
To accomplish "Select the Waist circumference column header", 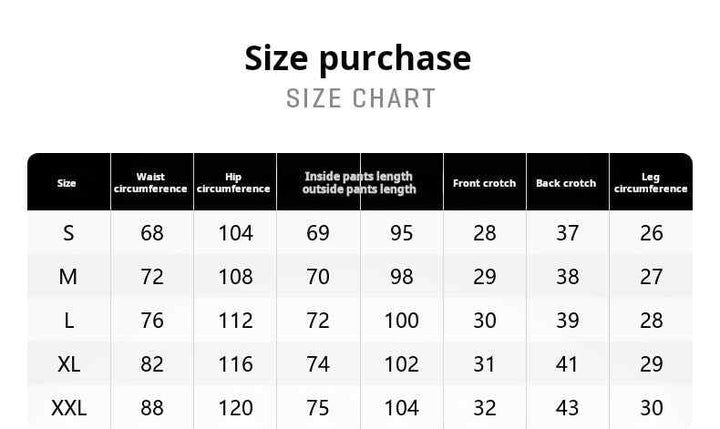I will (x=151, y=183).
